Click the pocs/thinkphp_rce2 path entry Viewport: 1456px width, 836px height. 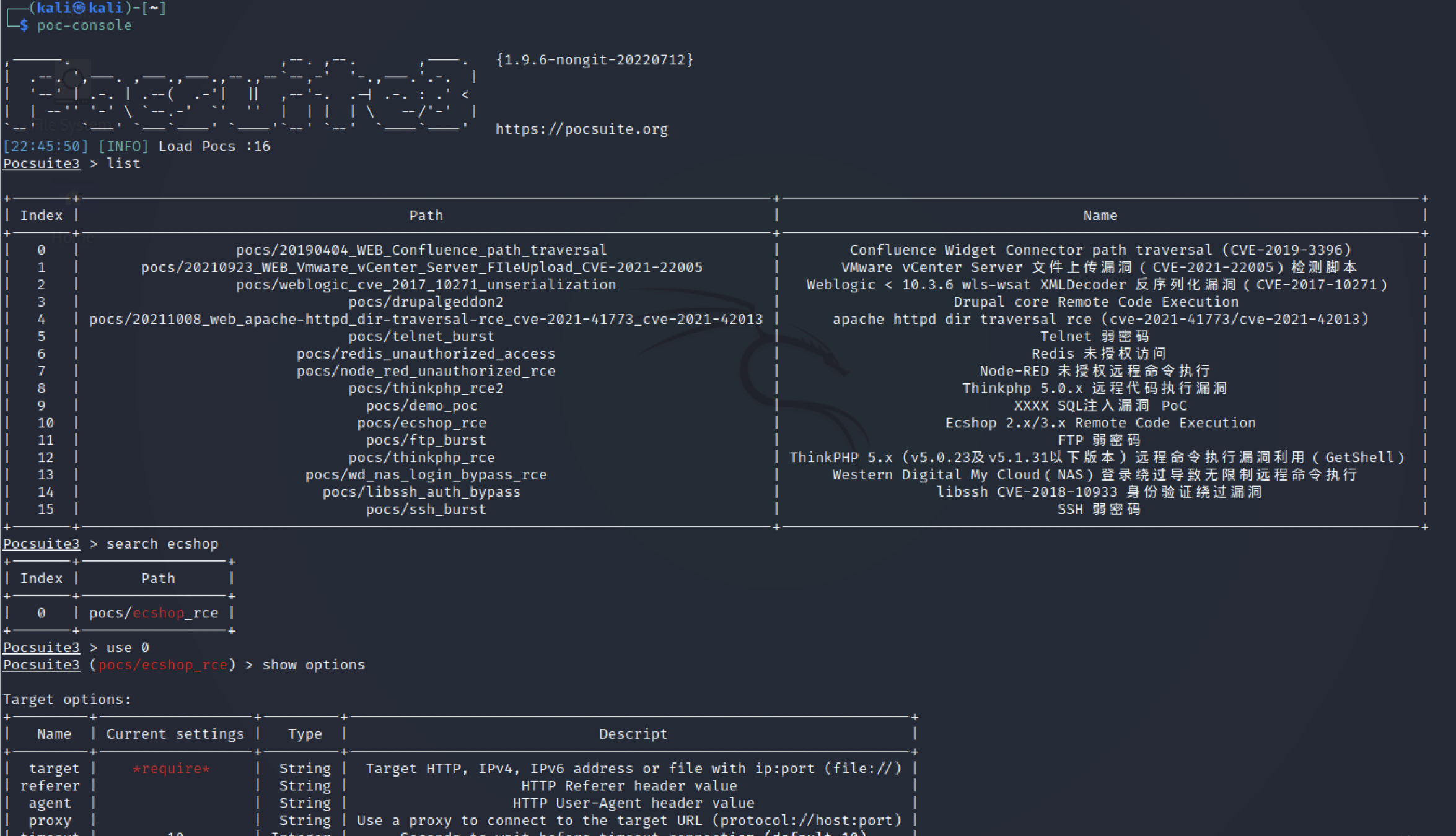click(x=426, y=388)
